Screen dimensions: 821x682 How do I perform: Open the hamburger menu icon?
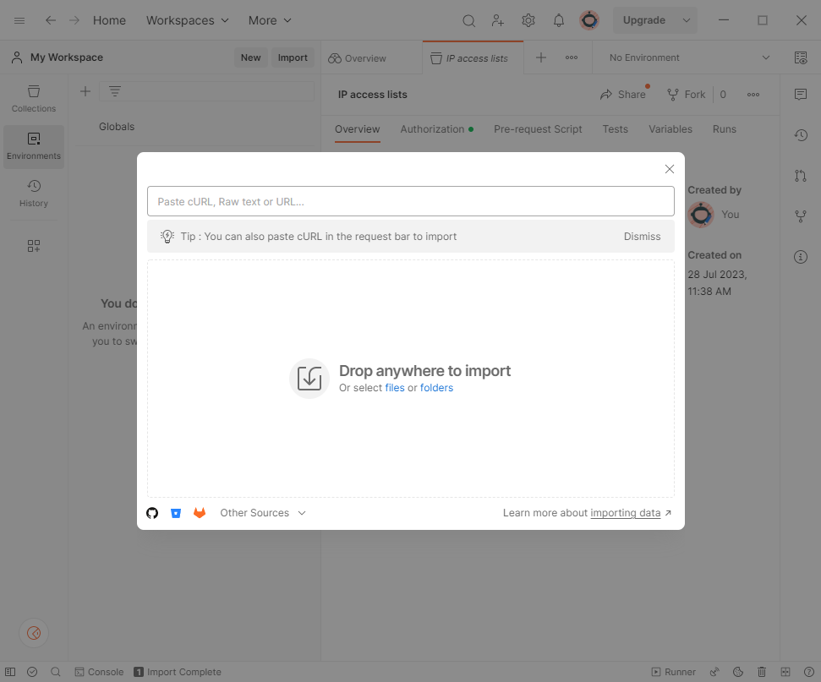(19, 20)
